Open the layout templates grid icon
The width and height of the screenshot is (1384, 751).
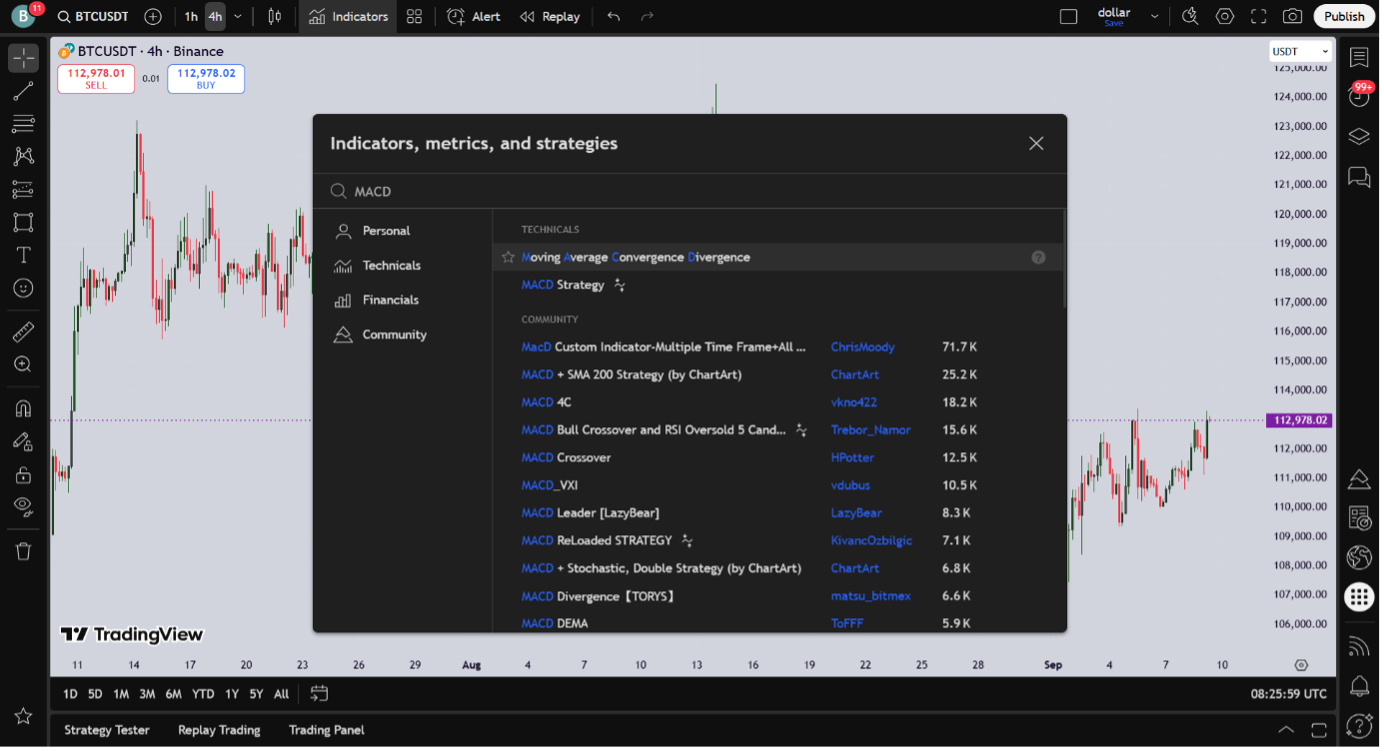(414, 16)
